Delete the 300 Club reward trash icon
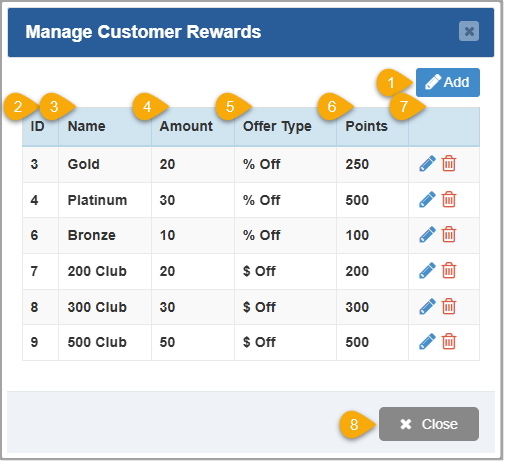Screen dimensions: 505x462 (x=449, y=307)
